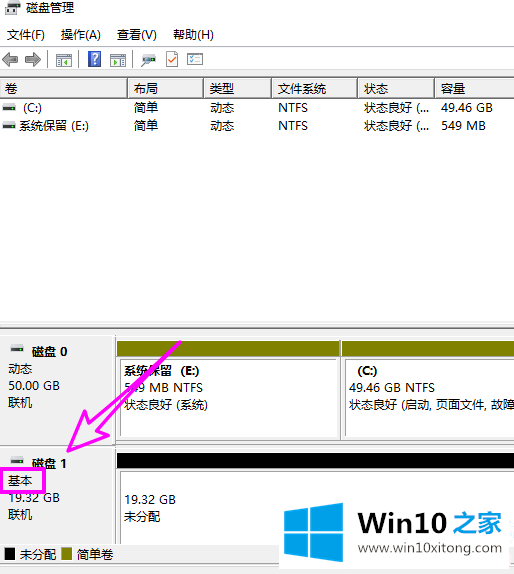Open the 操作(A) menu
This screenshot has width=514, height=574.
81,35
